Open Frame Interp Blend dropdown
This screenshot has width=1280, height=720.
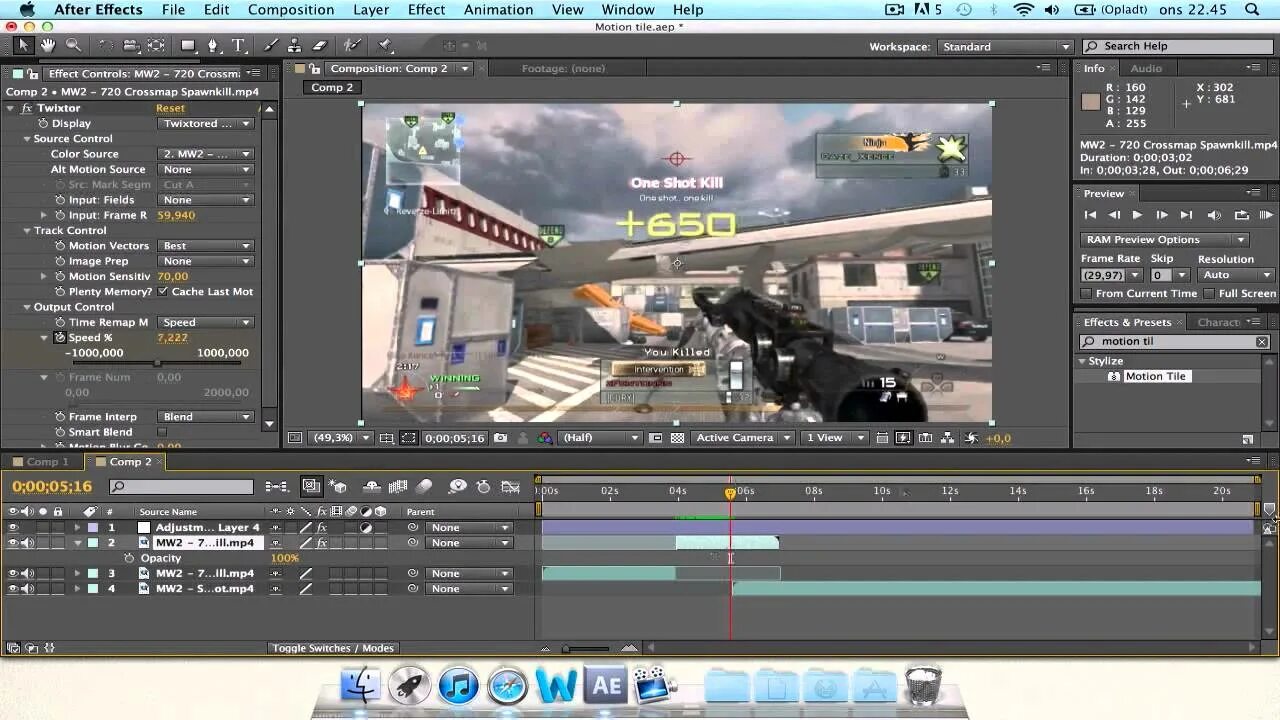click(x=206, y=417)
